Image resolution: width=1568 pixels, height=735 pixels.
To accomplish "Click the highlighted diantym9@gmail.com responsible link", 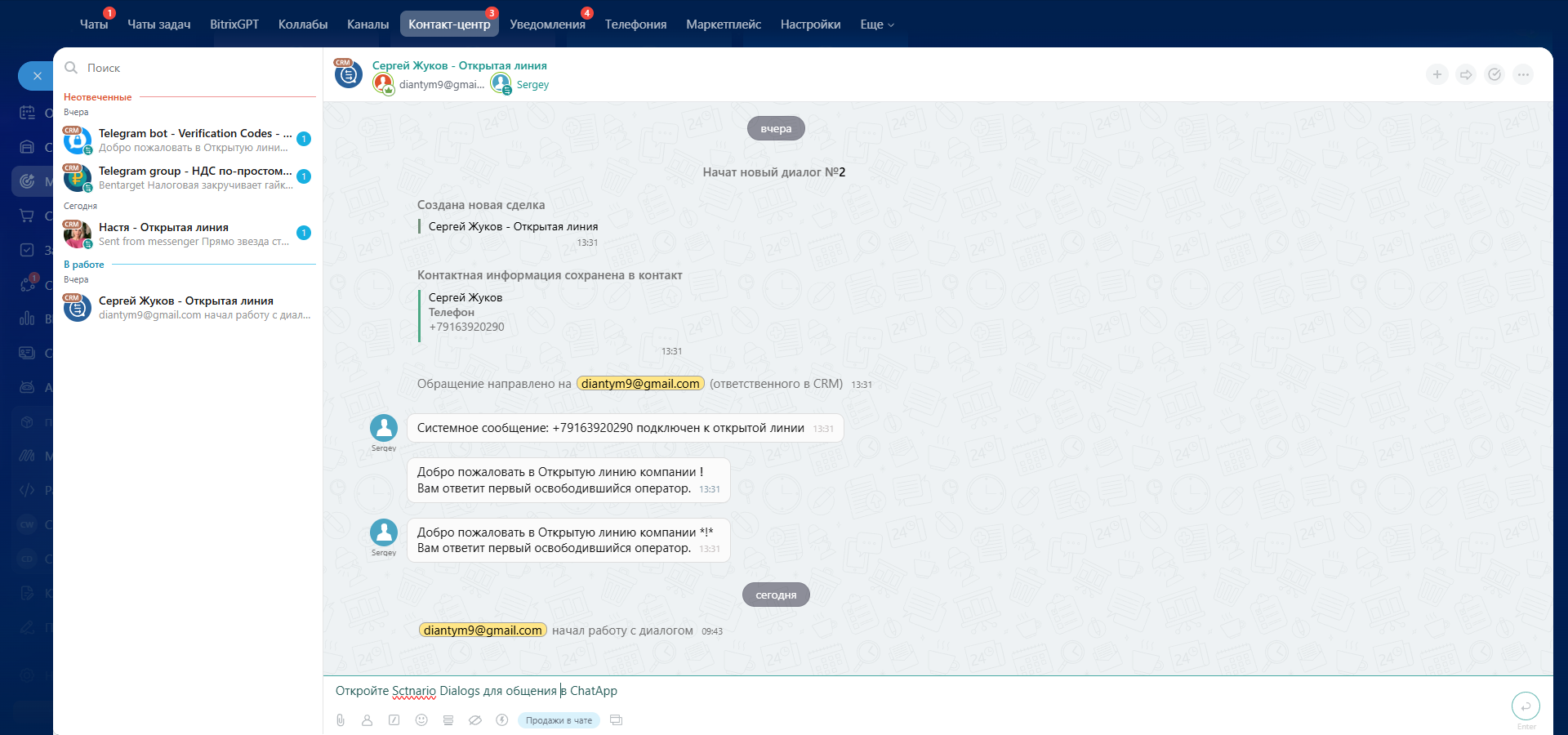I will point(640,384).
